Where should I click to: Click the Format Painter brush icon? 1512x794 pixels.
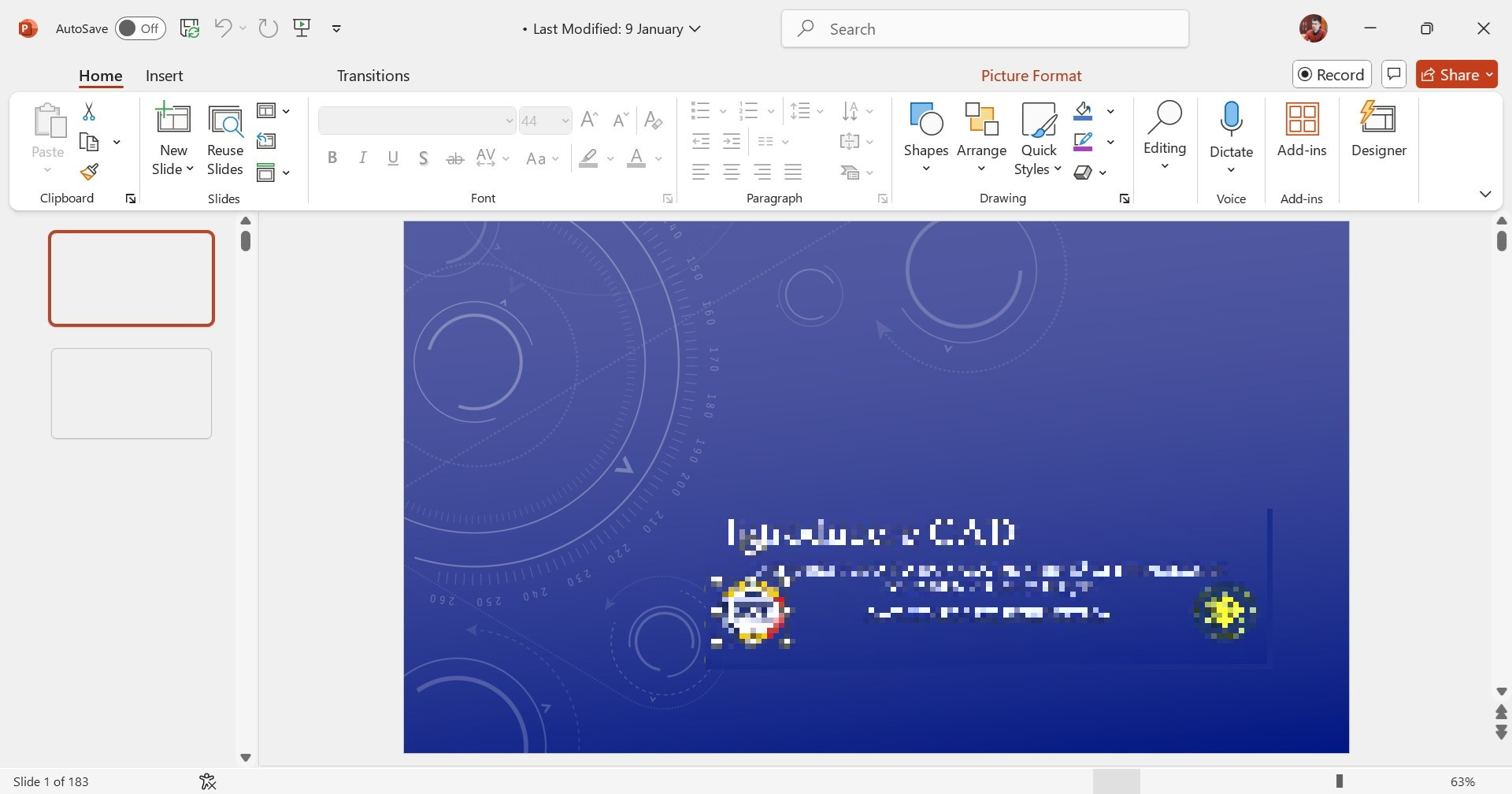[x=89, y=172]
